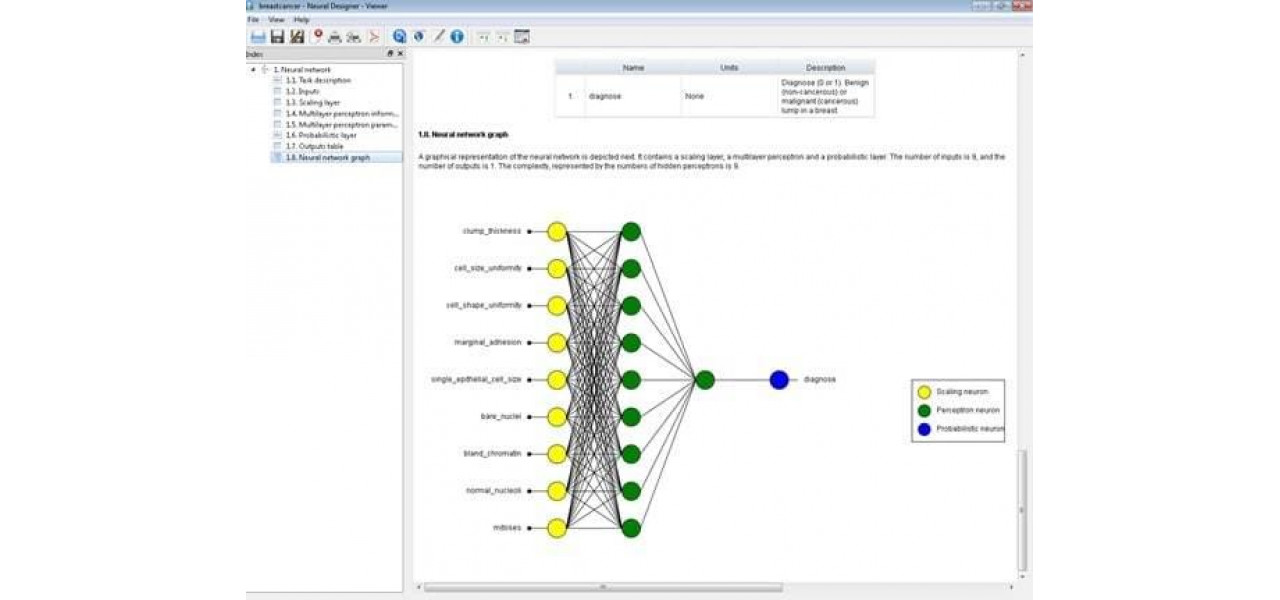Click the yellow scaling neuron beside clump_thickness
Viewport: 1280px width, 600px height.
tap(557, 232)
